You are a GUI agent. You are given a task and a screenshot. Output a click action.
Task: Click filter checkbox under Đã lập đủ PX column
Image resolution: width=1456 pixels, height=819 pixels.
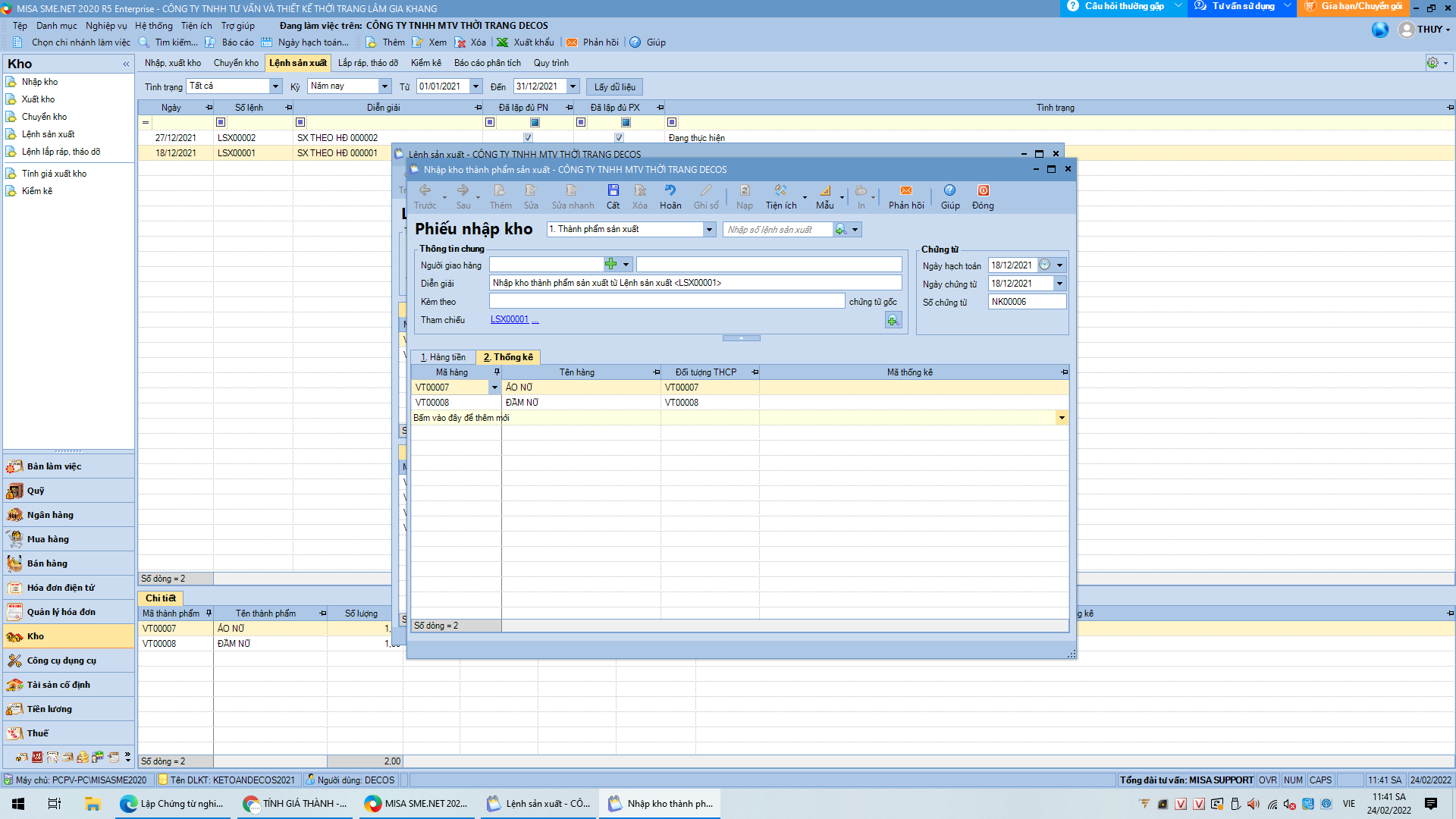click(626, 122)
